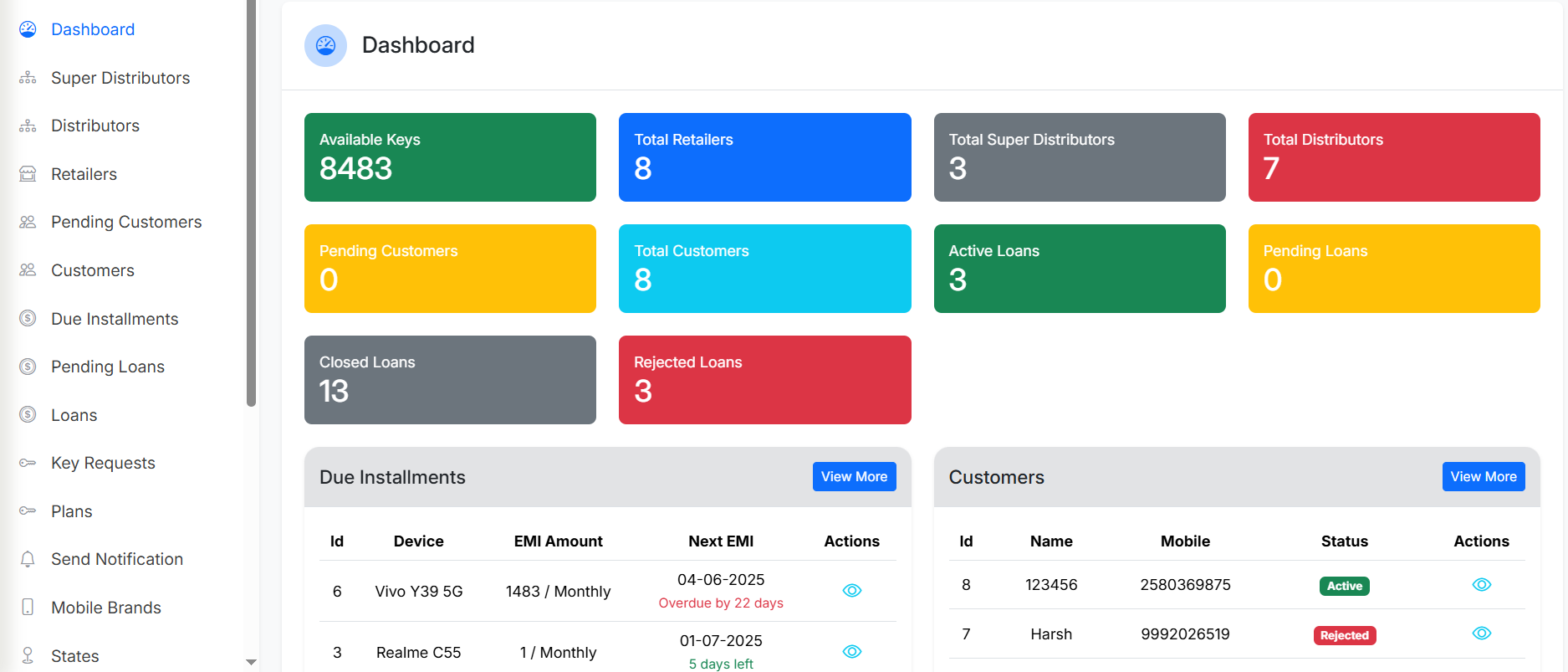Click the red Rejected status badge

tap(1345, 635)
